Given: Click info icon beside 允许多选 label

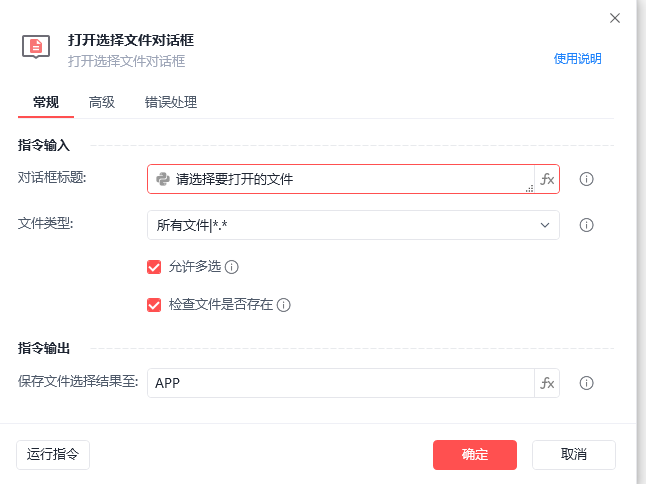Looking at the screenshot, I should coord(232,267).
